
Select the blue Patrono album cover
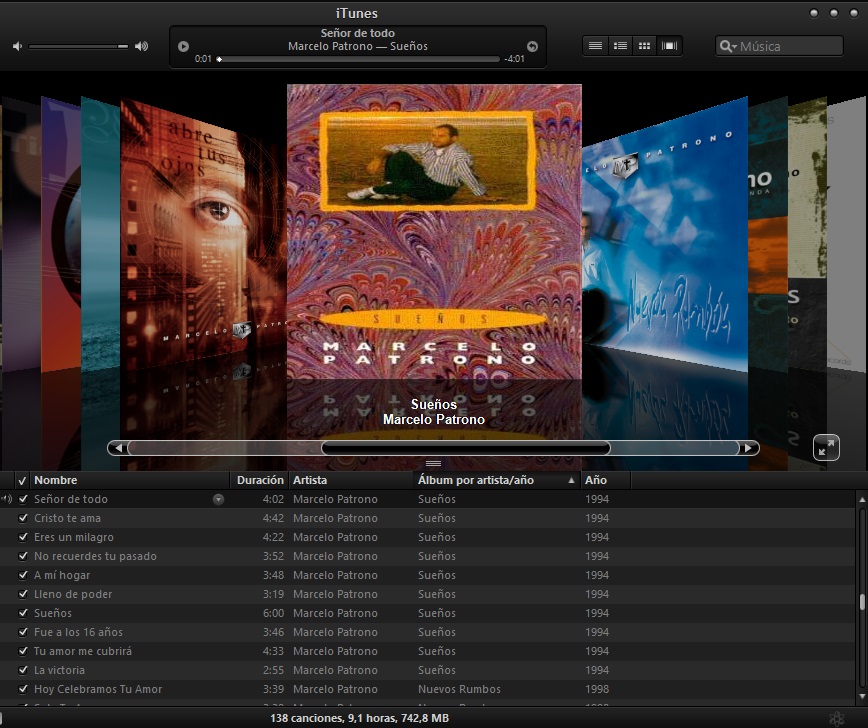[665, 233]
